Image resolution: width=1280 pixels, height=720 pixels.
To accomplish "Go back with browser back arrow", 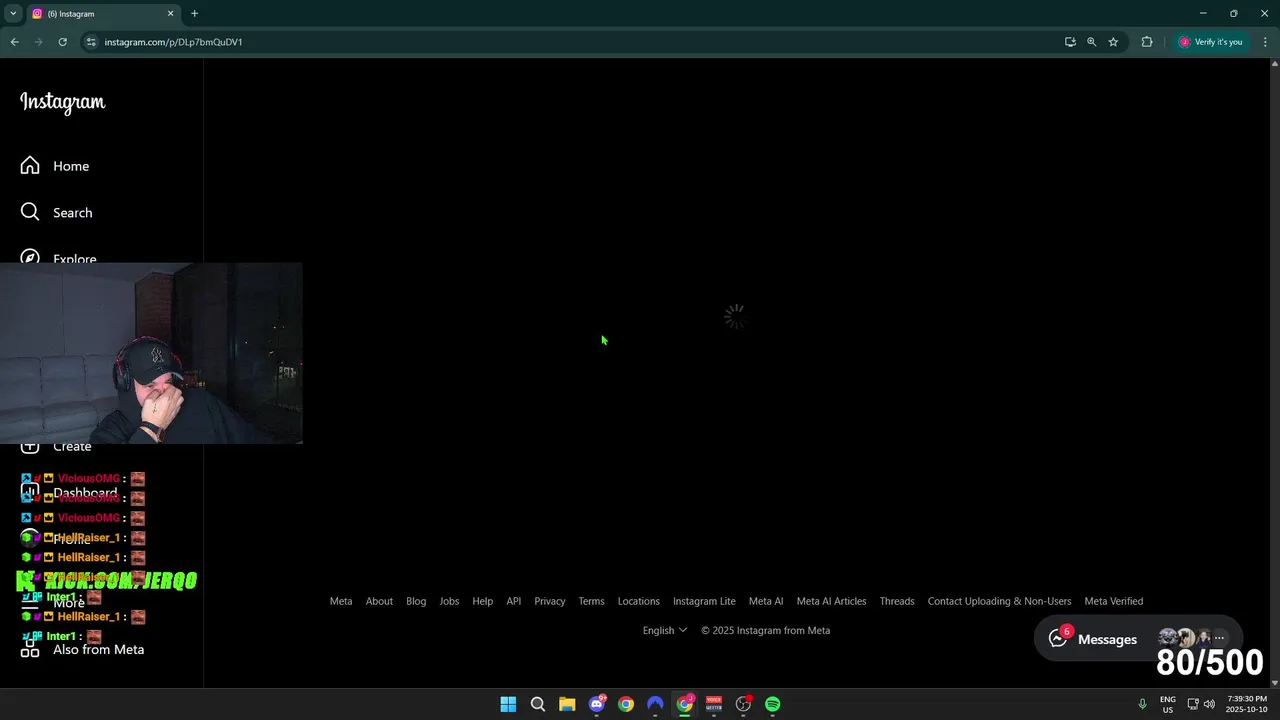I will [x=14, y=42].
